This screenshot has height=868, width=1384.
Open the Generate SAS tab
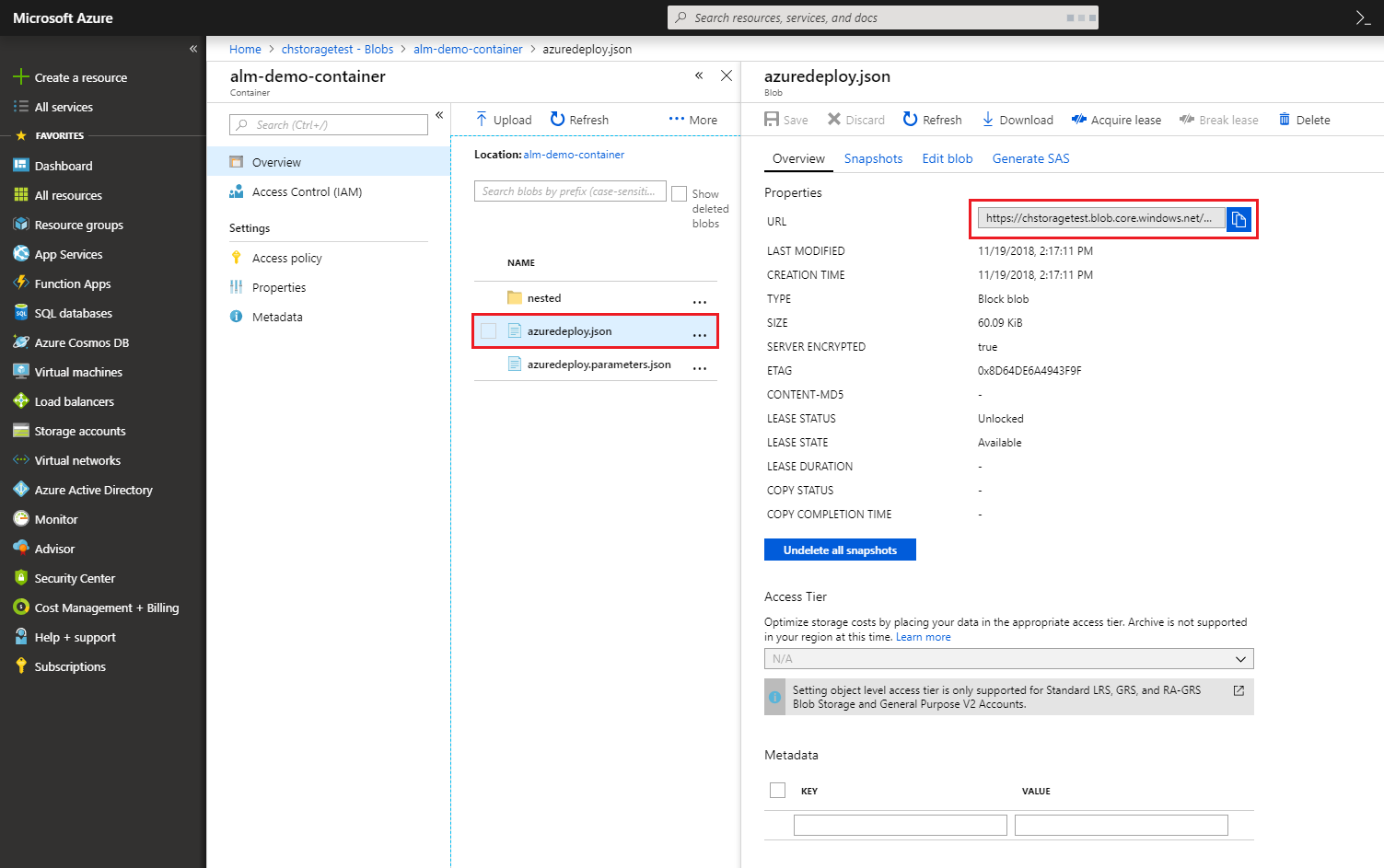[1030, 158]
